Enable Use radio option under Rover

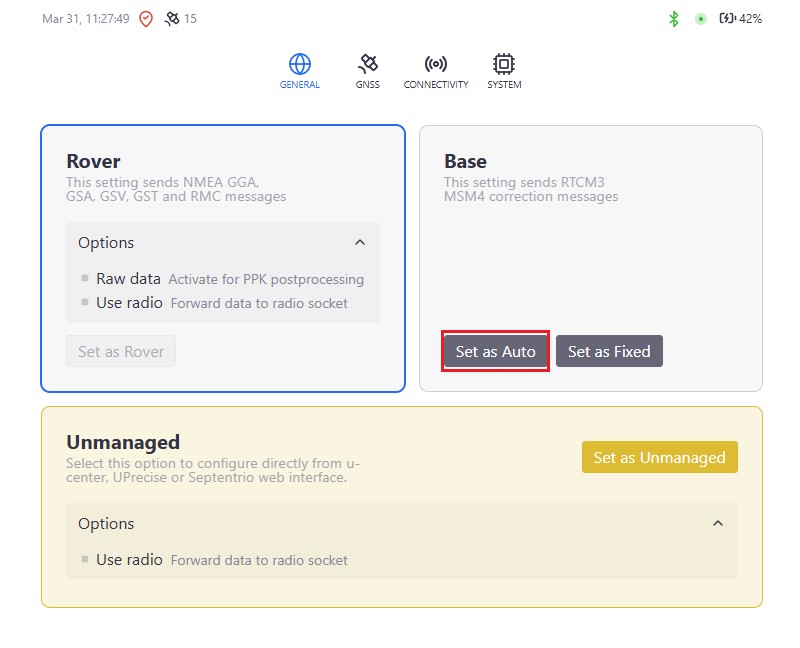point(85,303)
